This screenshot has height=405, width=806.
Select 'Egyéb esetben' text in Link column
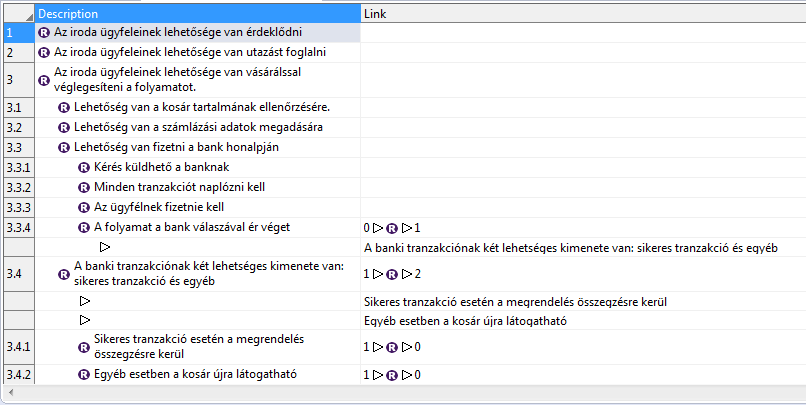point(465,321)
